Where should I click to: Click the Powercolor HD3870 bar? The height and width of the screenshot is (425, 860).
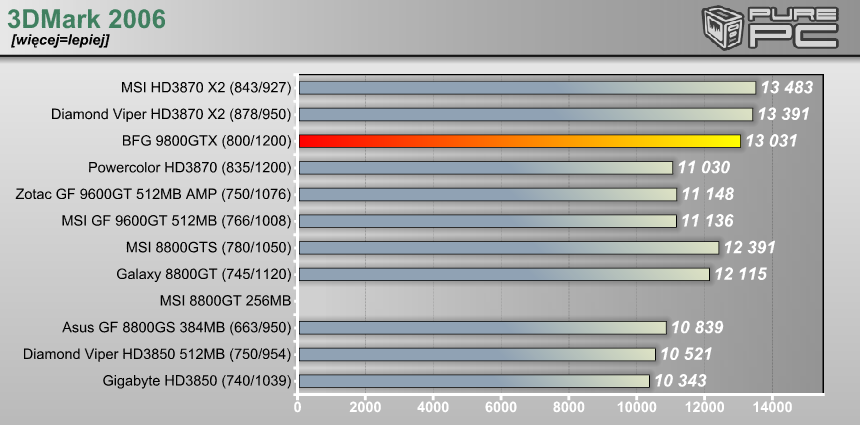[x=486, y=167]
